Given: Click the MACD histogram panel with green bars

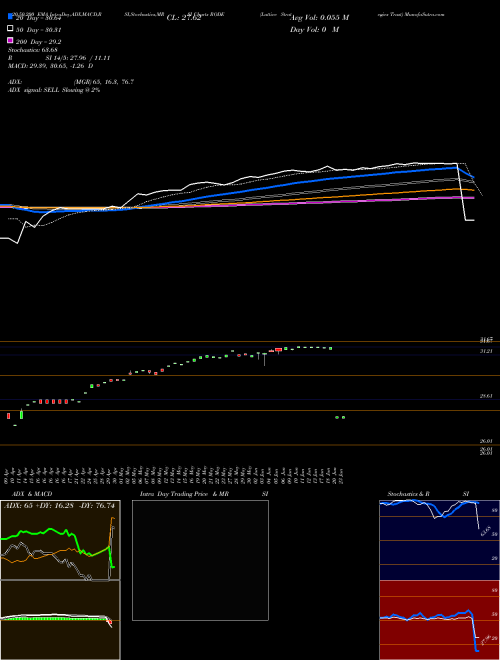Looking at the screenshot, I should [60, 620].
